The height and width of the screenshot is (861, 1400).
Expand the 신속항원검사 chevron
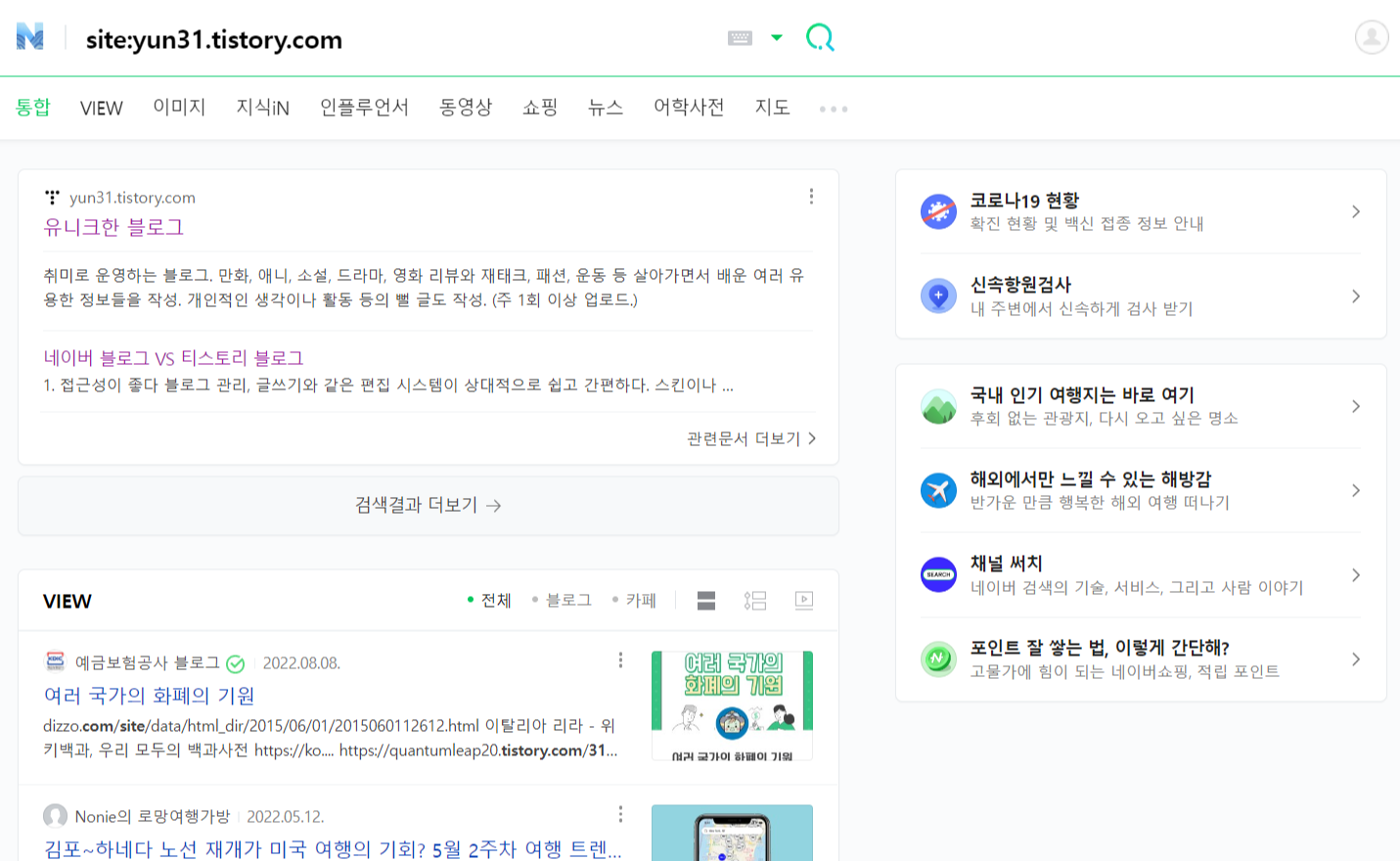[x=1356, y=295]
